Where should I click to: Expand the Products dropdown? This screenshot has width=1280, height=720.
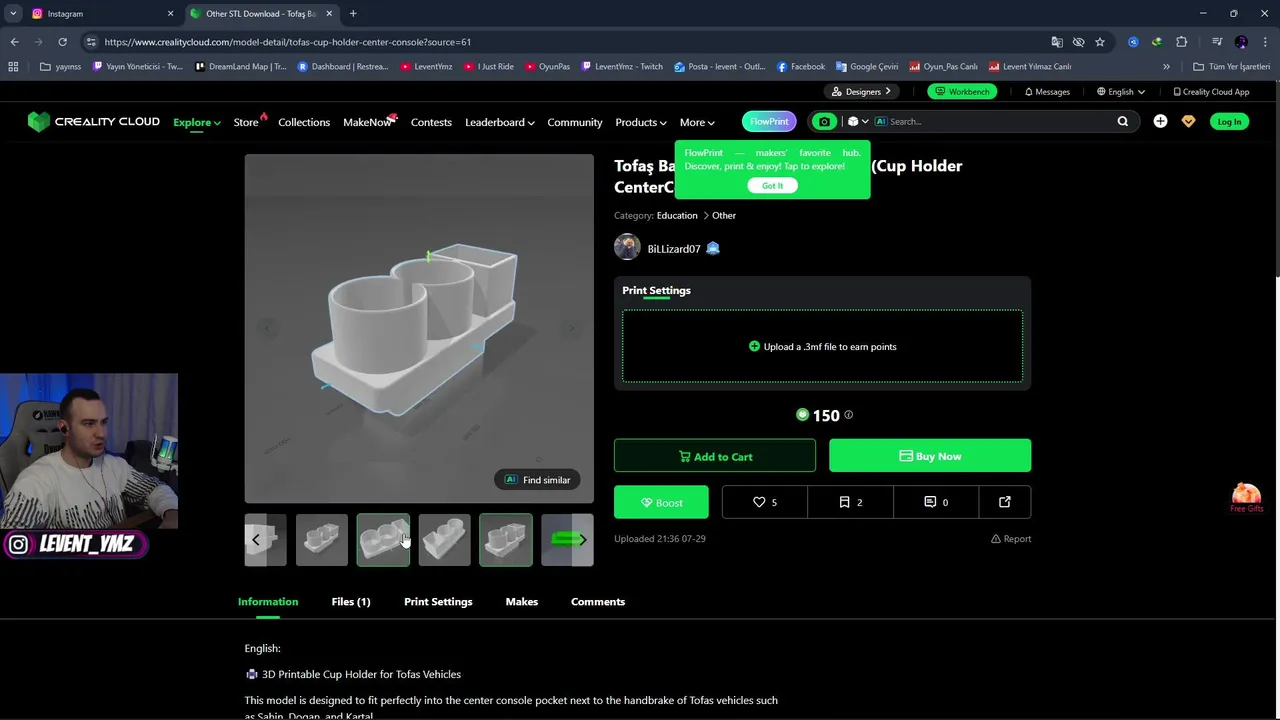[x=641, y=122]
